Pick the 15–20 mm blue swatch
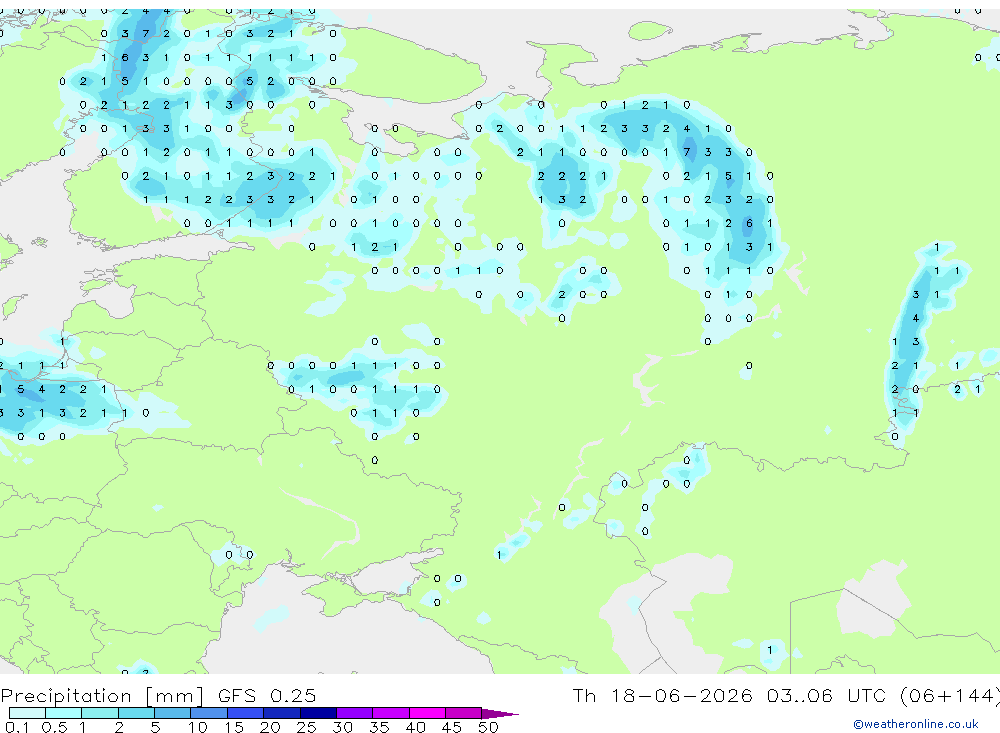This screenshot has height=733, width=1000. click(246, 713)
